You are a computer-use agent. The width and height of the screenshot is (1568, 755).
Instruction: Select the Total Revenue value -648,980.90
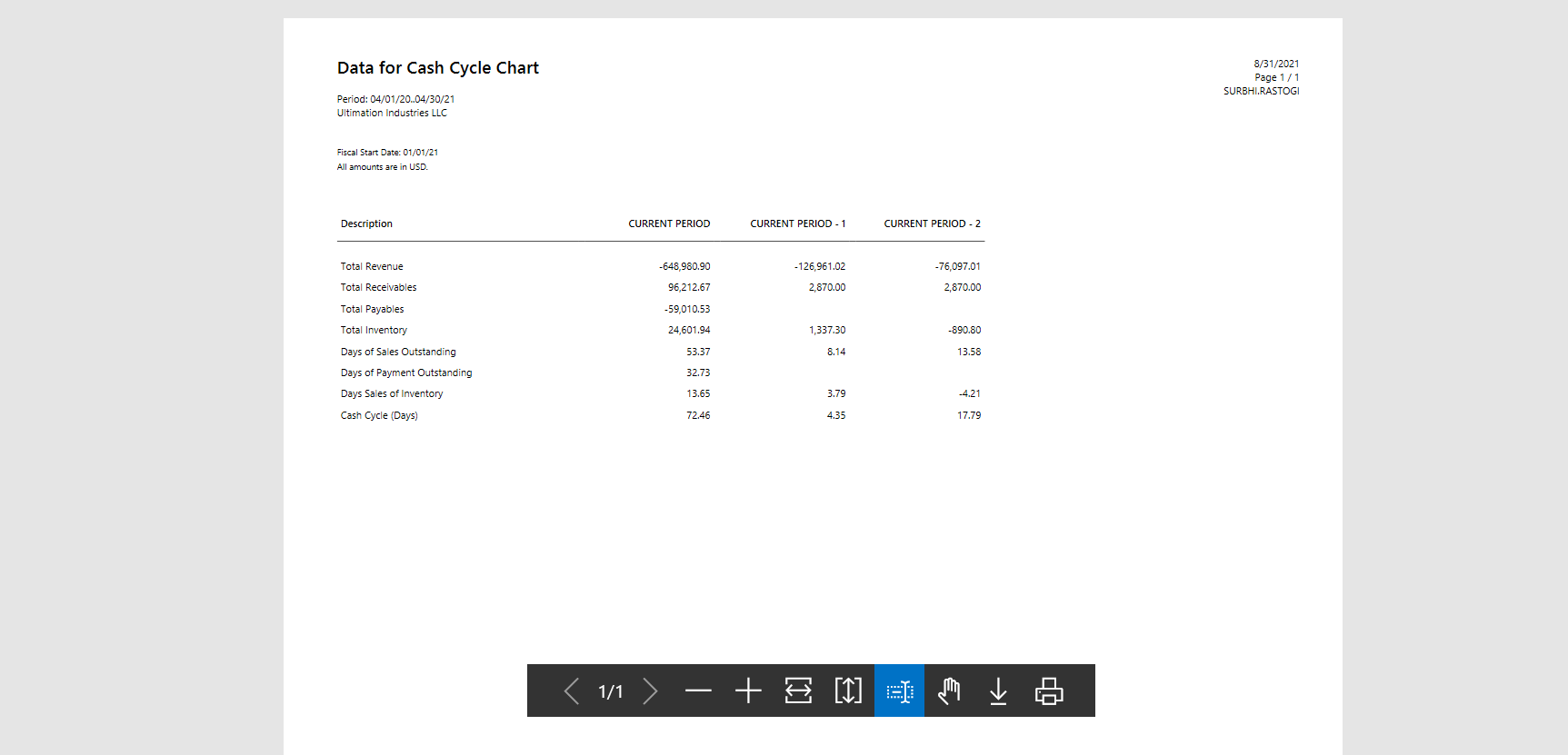(x=684, y=266)
